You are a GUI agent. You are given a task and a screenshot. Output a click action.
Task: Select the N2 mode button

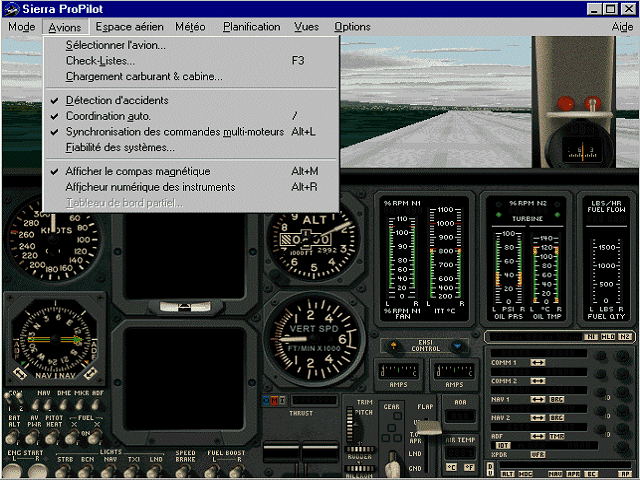(624, 337)
